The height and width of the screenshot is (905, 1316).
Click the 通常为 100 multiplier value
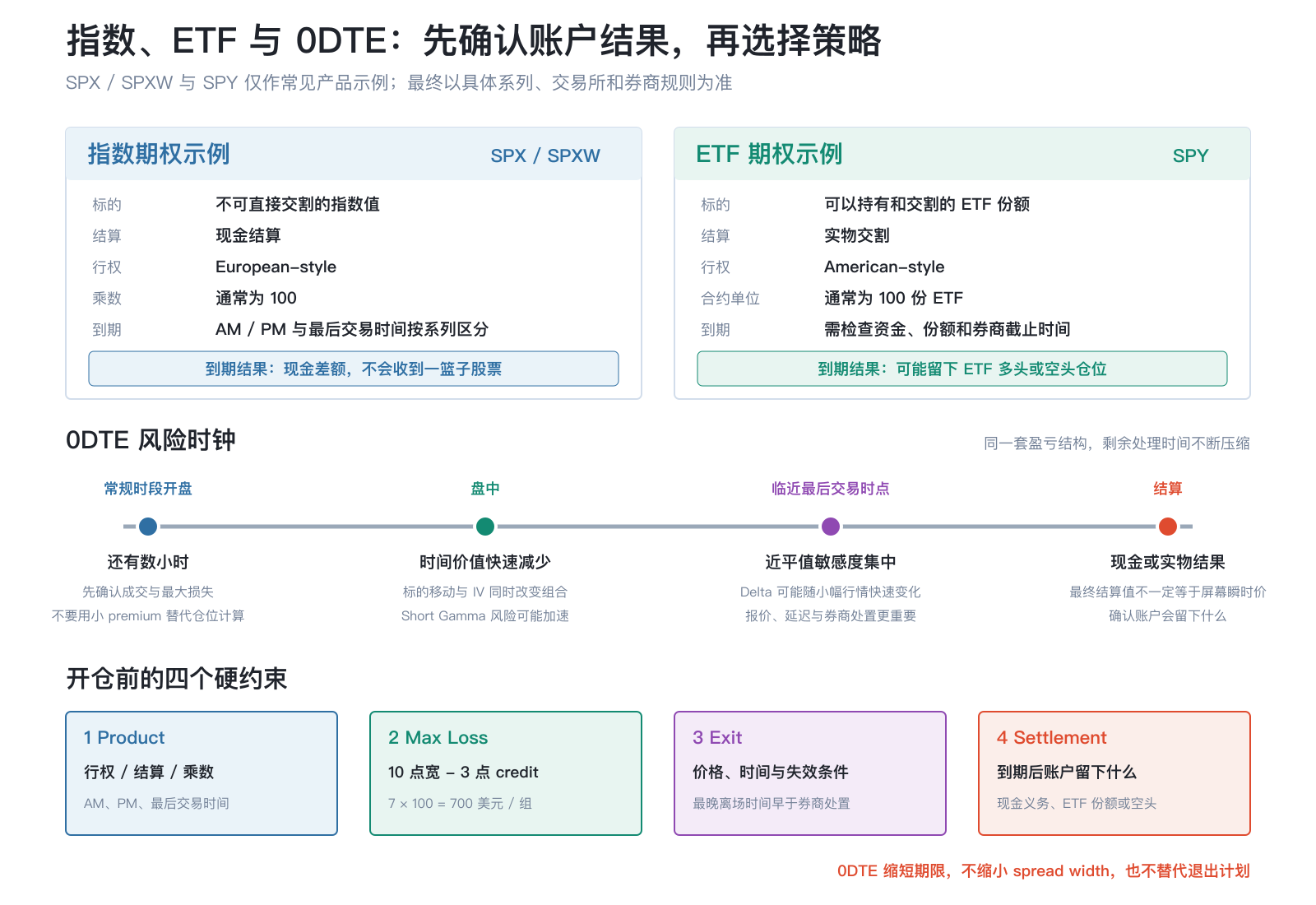click(x=256, y=298)
